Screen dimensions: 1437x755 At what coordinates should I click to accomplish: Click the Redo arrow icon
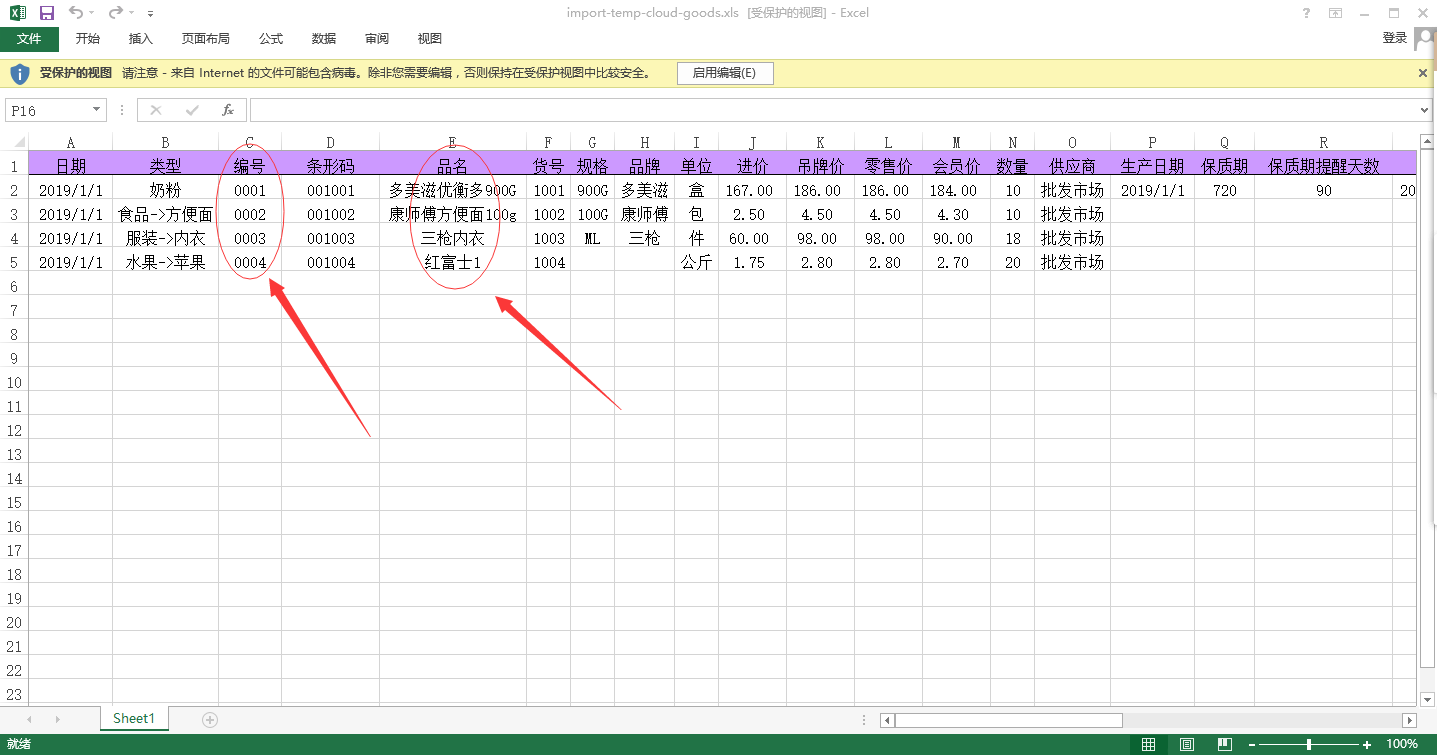tap(115, 13)
